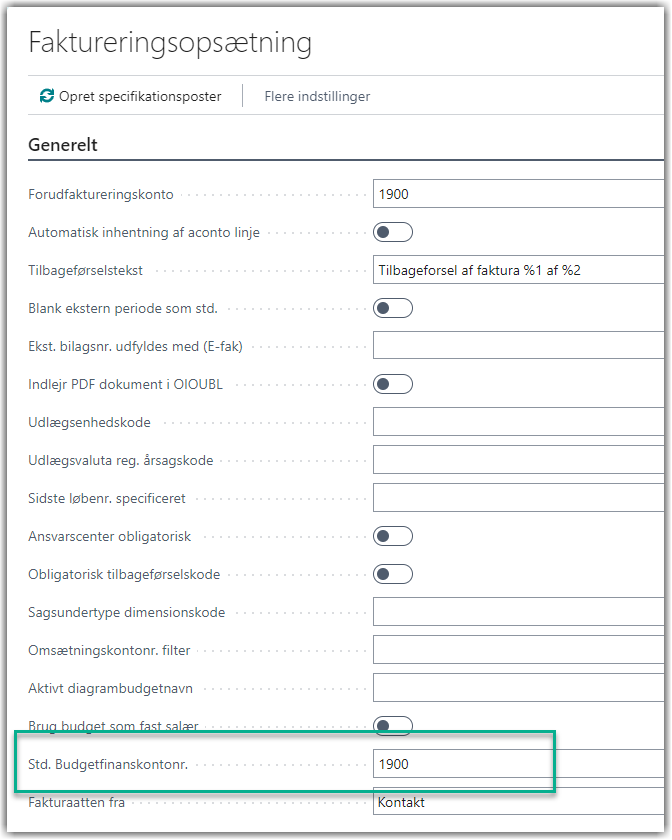Select Sagsundertype dimensionskode field
The height and width of the screenshot is (840, 672).
click(518, 612)
